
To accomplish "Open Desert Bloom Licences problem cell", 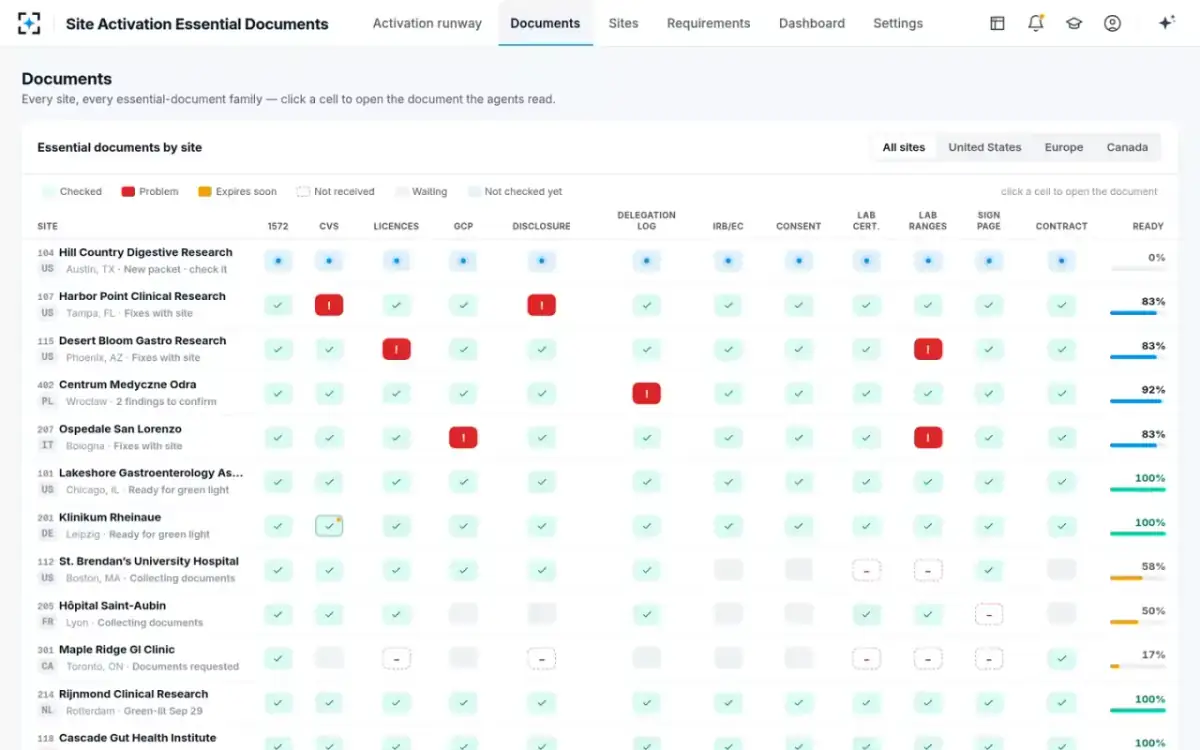I will [396, 349].
